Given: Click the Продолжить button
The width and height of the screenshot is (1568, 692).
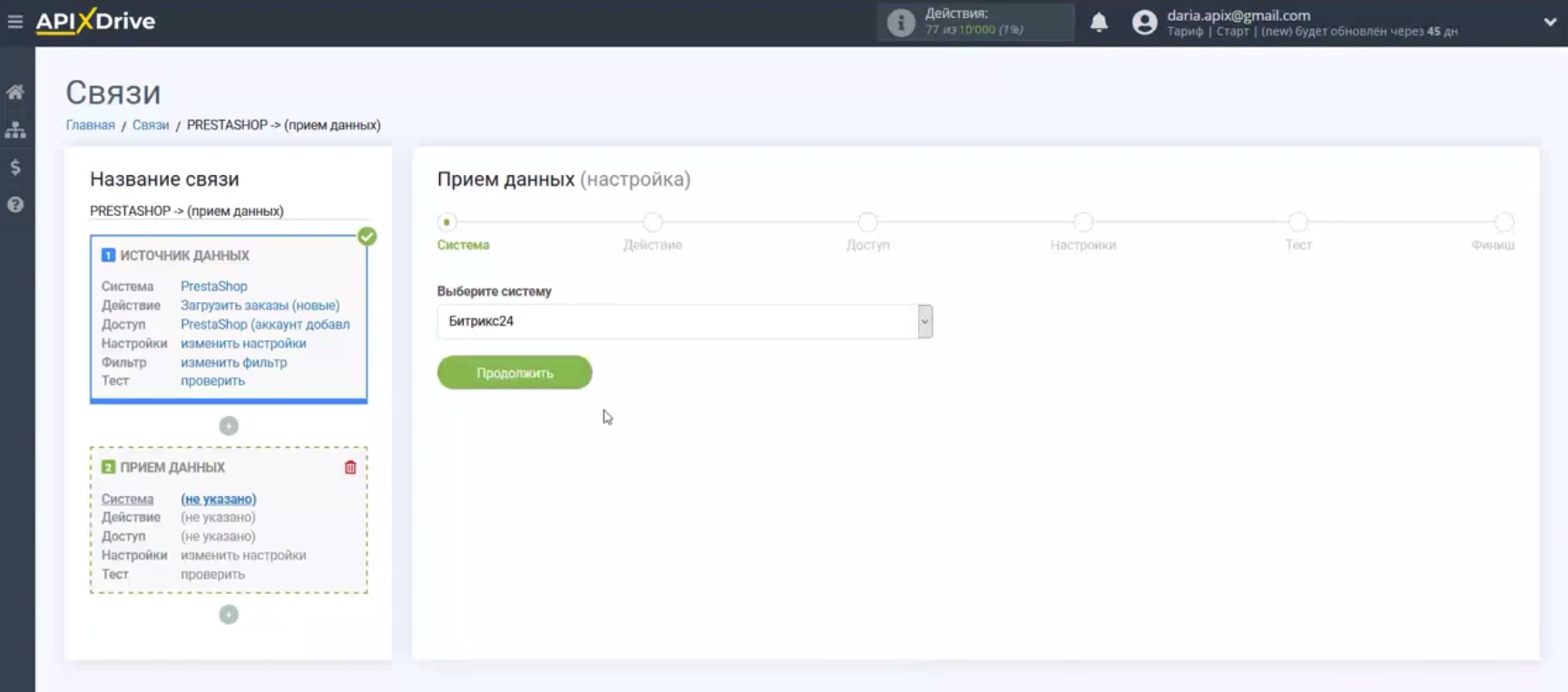Looking at the screenshot, I should [x=514, y=373].
